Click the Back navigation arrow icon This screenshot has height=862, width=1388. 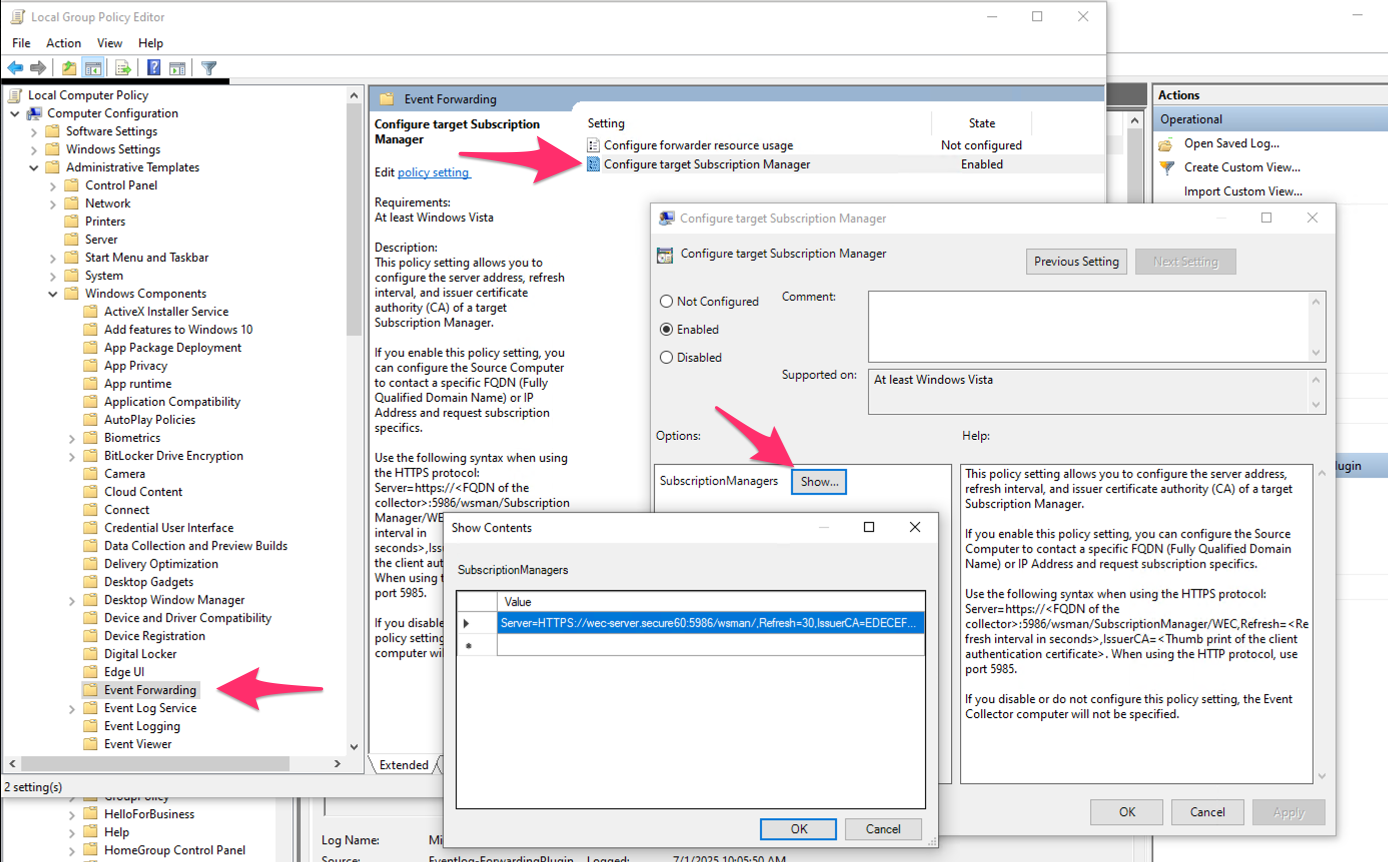coord(15,67)
